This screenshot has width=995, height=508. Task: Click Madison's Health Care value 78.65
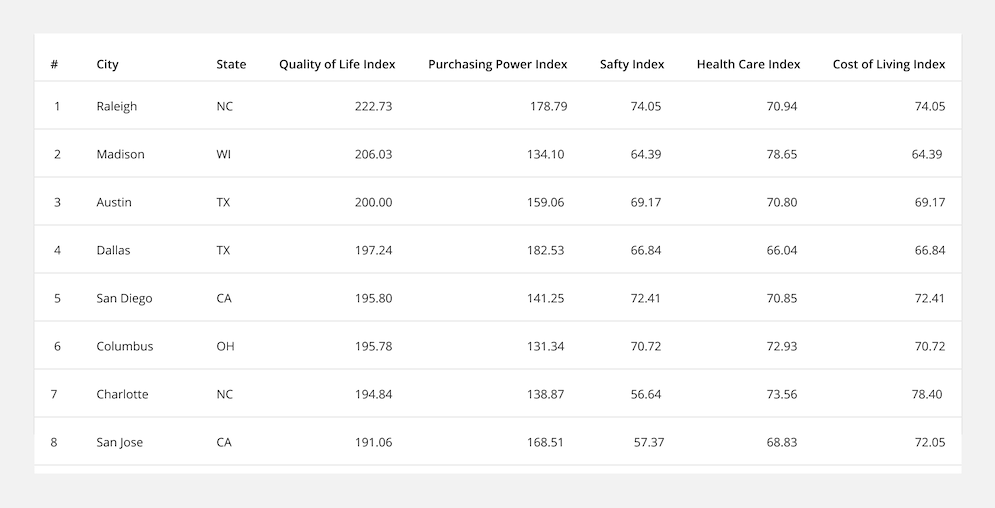[x=782, y=154]
